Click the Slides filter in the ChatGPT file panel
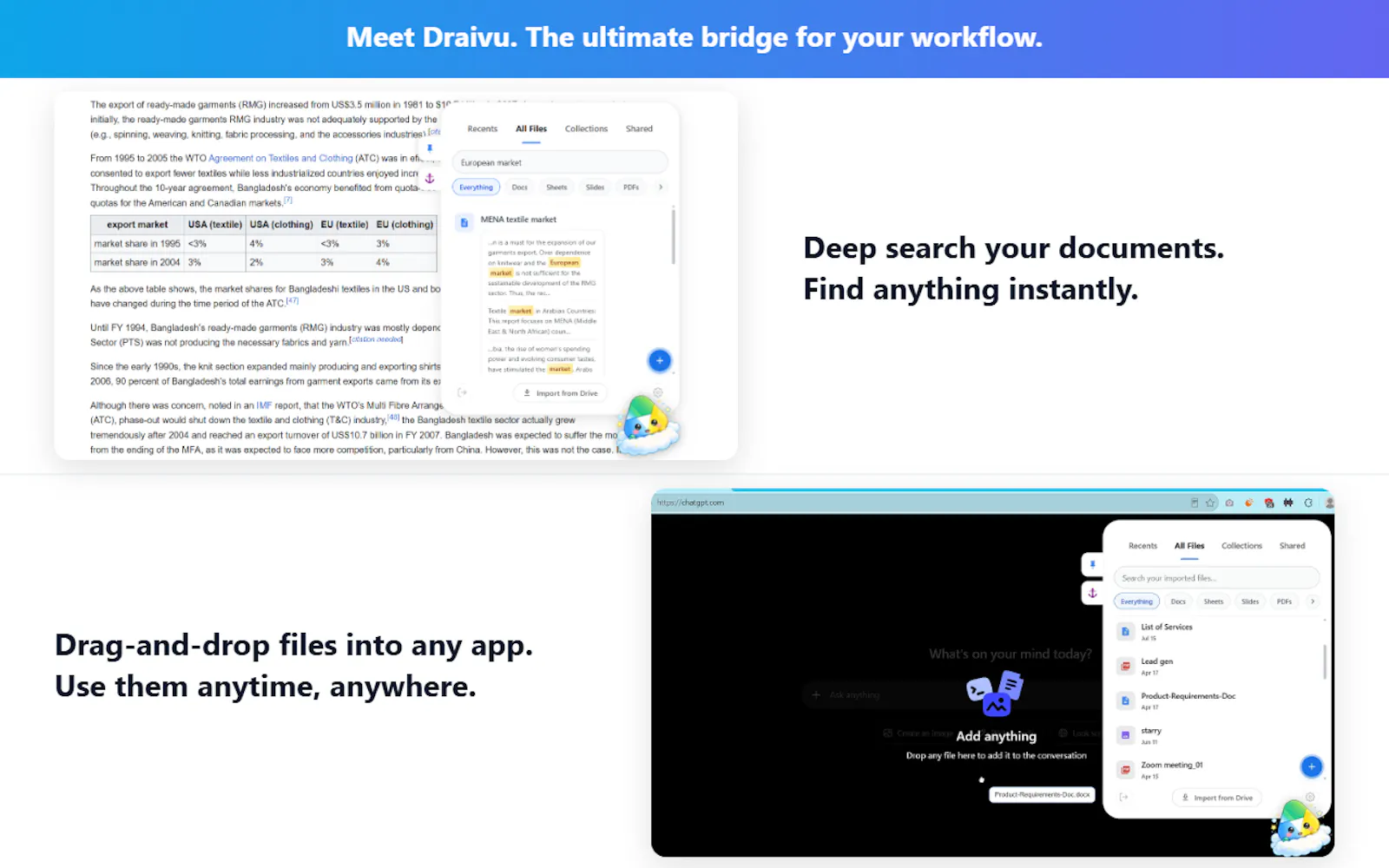 (x=1250, y=602)
